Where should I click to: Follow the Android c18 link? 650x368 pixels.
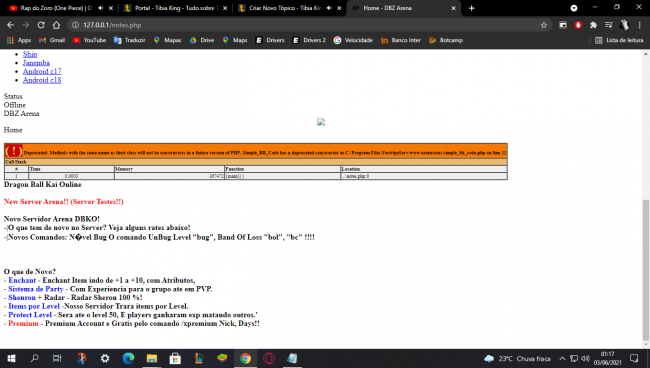pos(42,80)
